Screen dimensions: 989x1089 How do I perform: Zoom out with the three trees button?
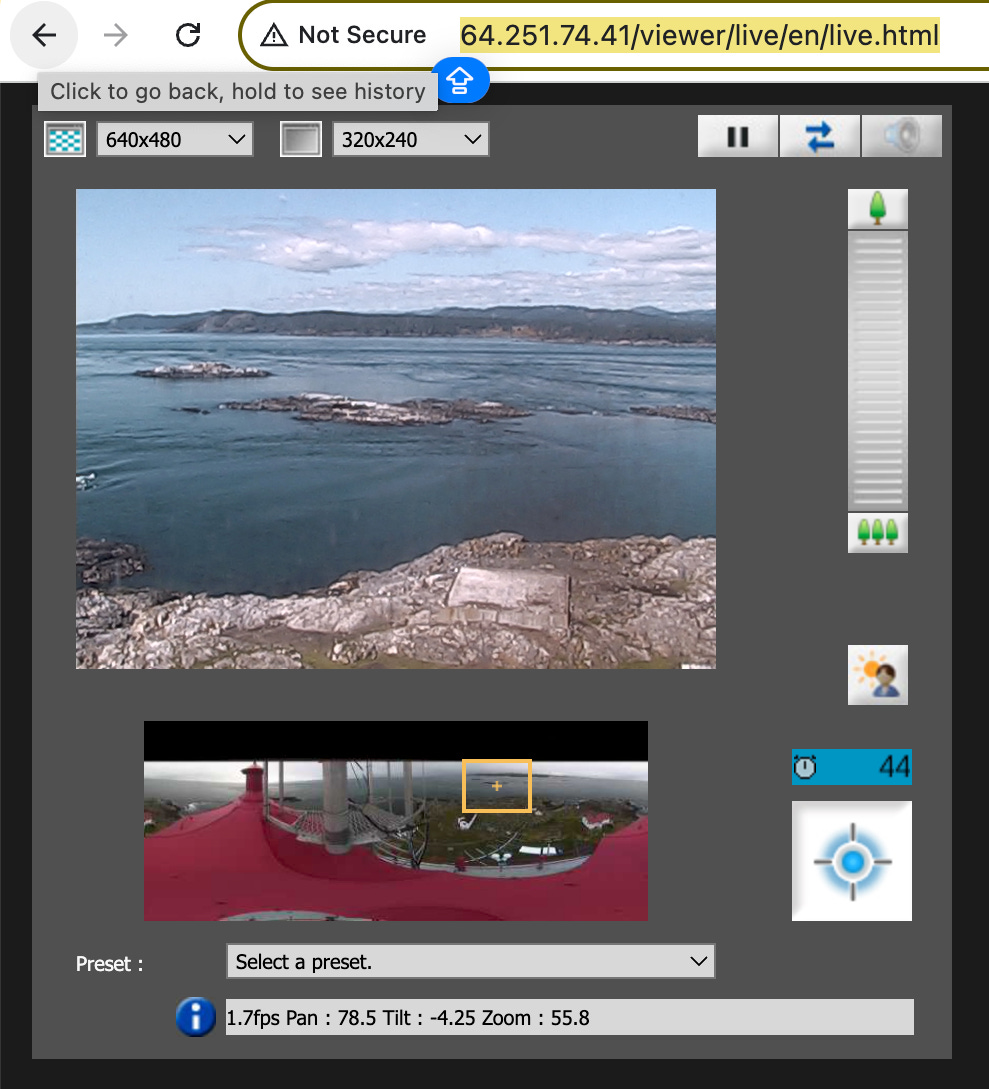pyautogui.click(x=877, y=533)
